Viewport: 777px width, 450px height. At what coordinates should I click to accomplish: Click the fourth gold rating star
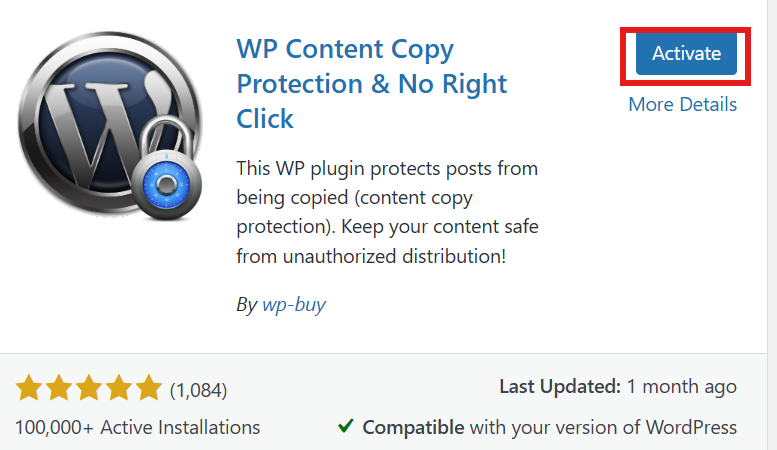pos(119,388)
